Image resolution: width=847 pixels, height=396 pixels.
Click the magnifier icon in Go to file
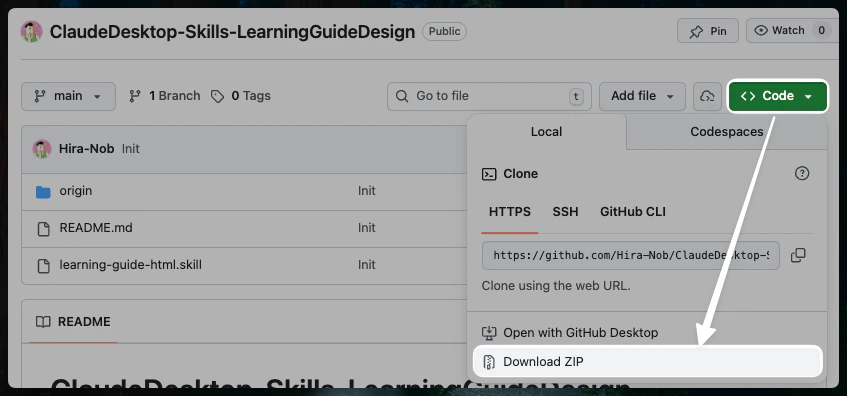pyautogui.click(x=402, y=96)
